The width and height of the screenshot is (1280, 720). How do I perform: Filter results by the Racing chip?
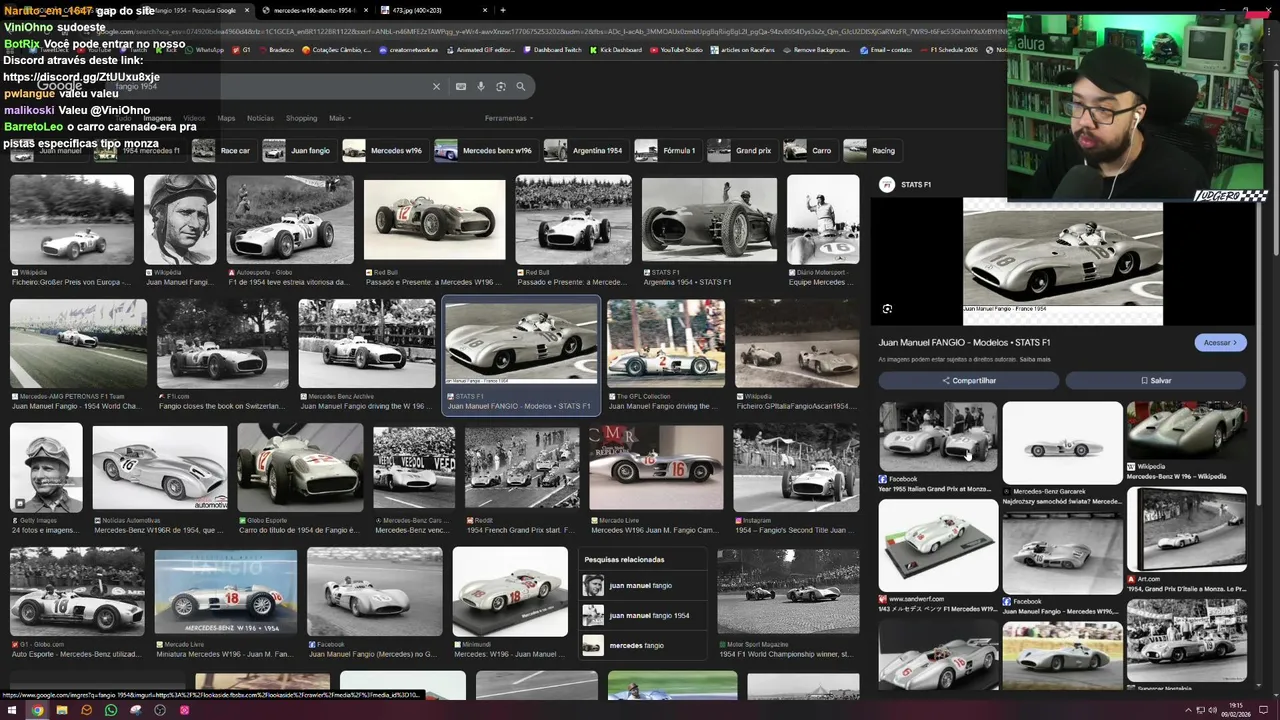click(871, 151)
